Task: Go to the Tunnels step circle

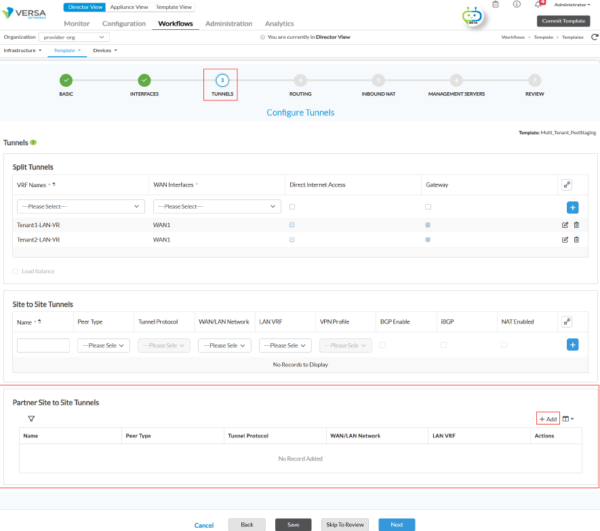Action: tap(222, 80)
